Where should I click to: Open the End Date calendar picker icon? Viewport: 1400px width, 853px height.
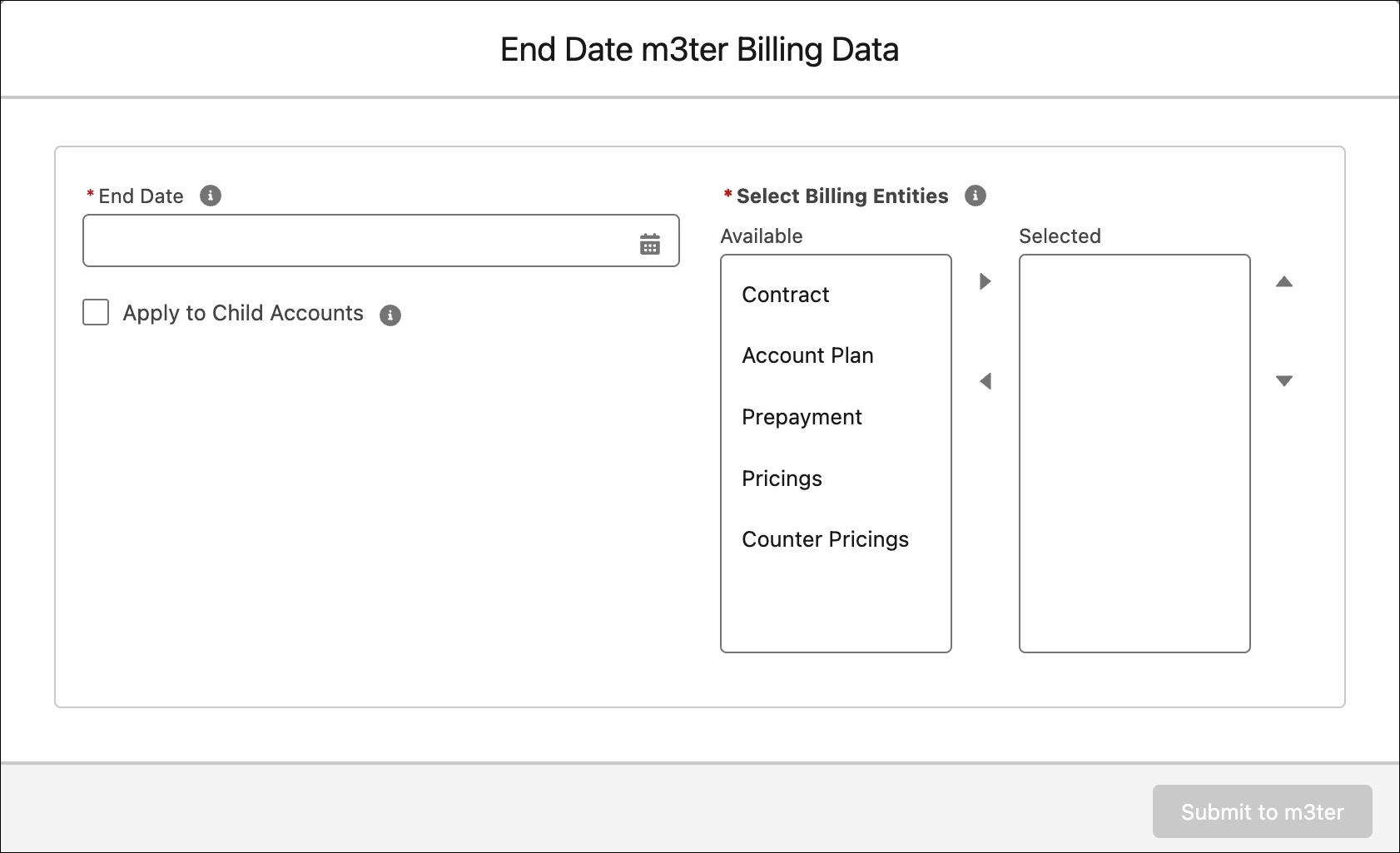point(650,244)
